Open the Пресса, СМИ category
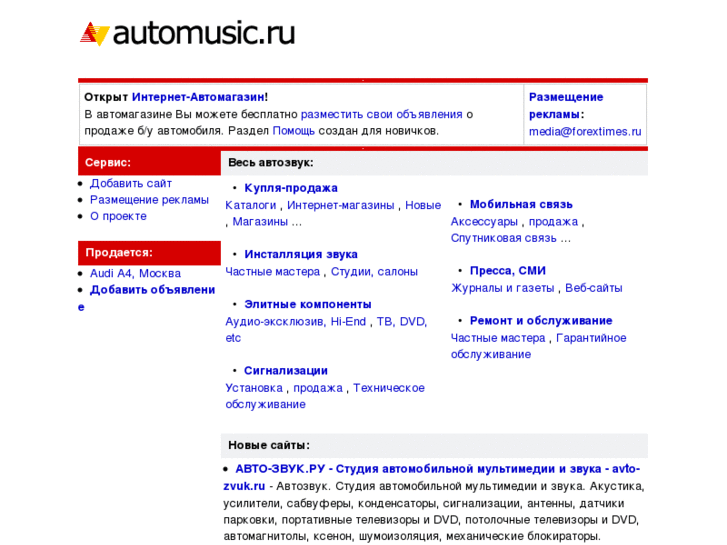 pos(508,271)
